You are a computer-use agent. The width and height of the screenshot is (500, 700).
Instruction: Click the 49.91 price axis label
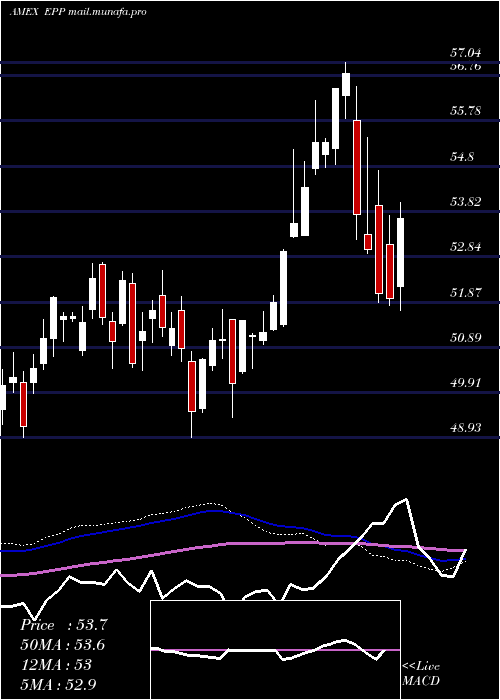click(466, 383)
